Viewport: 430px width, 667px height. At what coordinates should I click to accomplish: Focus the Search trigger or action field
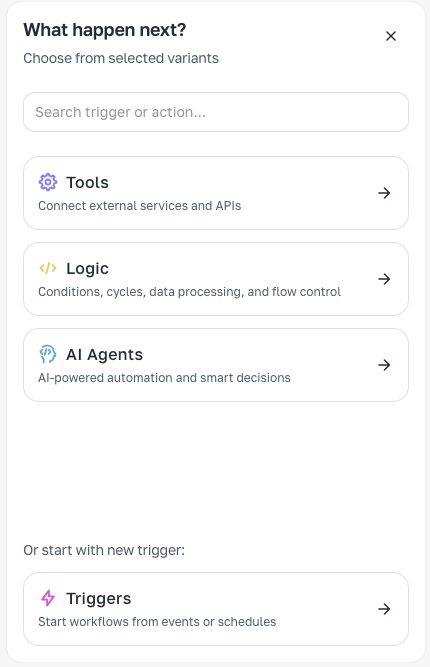(216, 112)
